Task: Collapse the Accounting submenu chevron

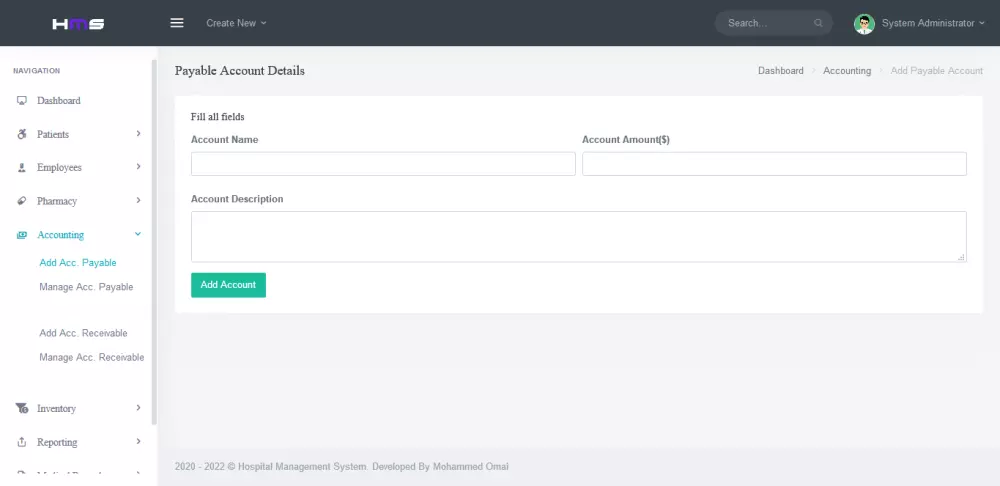Action: (x=138, y=234)
